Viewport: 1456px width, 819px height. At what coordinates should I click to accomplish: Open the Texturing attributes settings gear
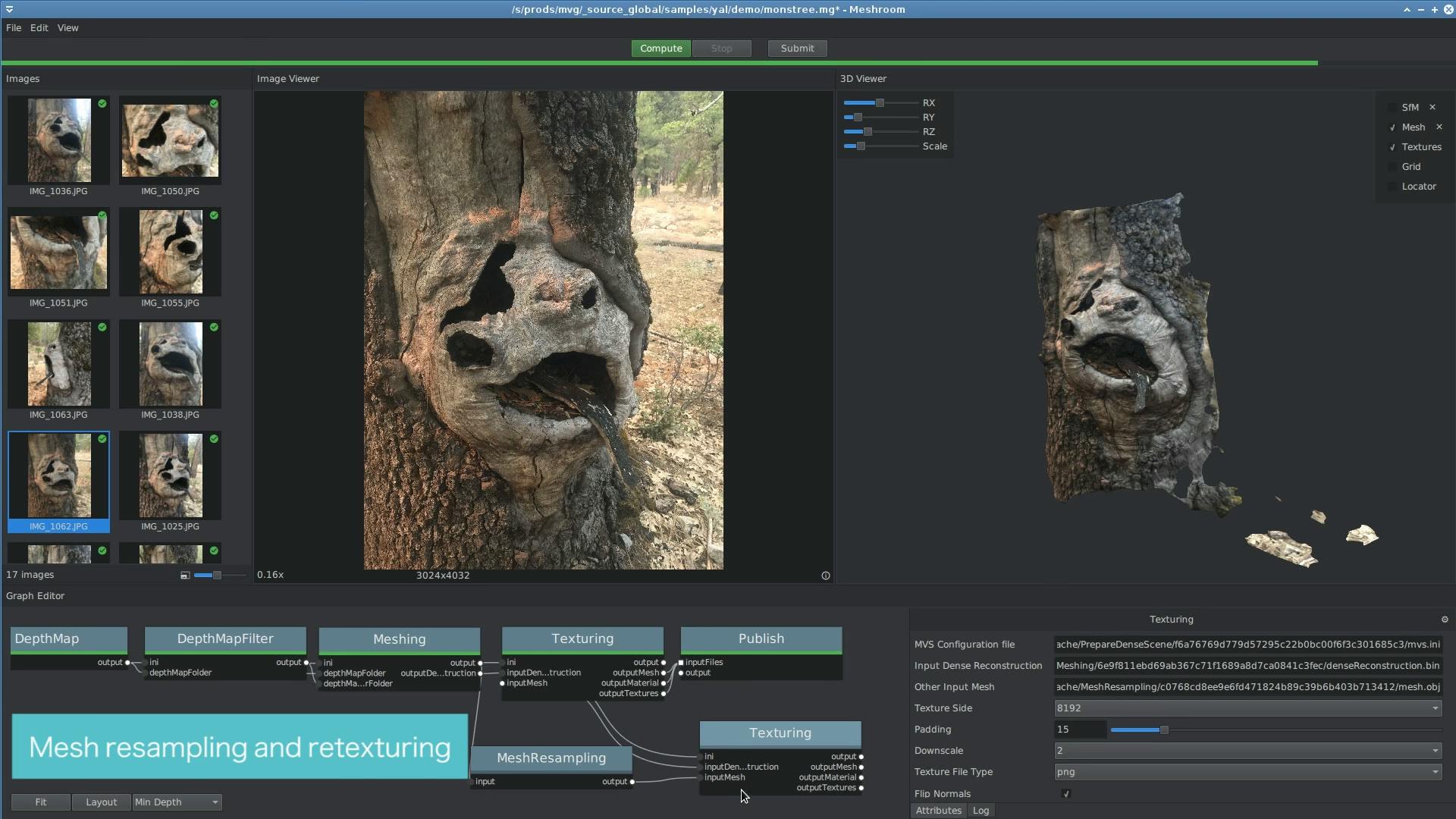click(1445, 620)
